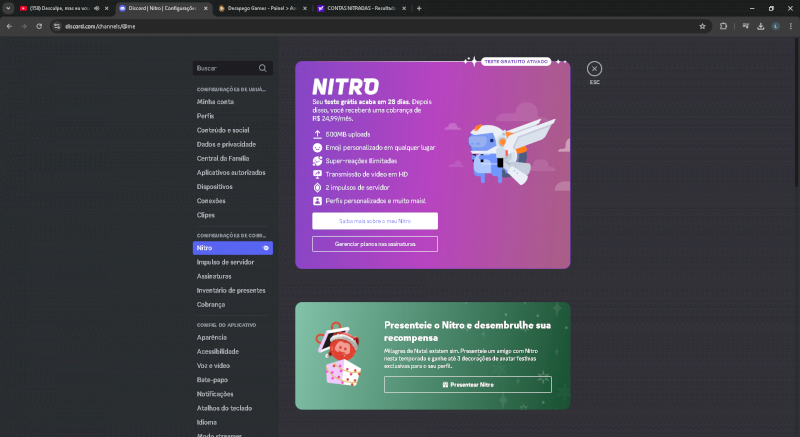Open Aplicativos autorizados settings

[233, 172]
